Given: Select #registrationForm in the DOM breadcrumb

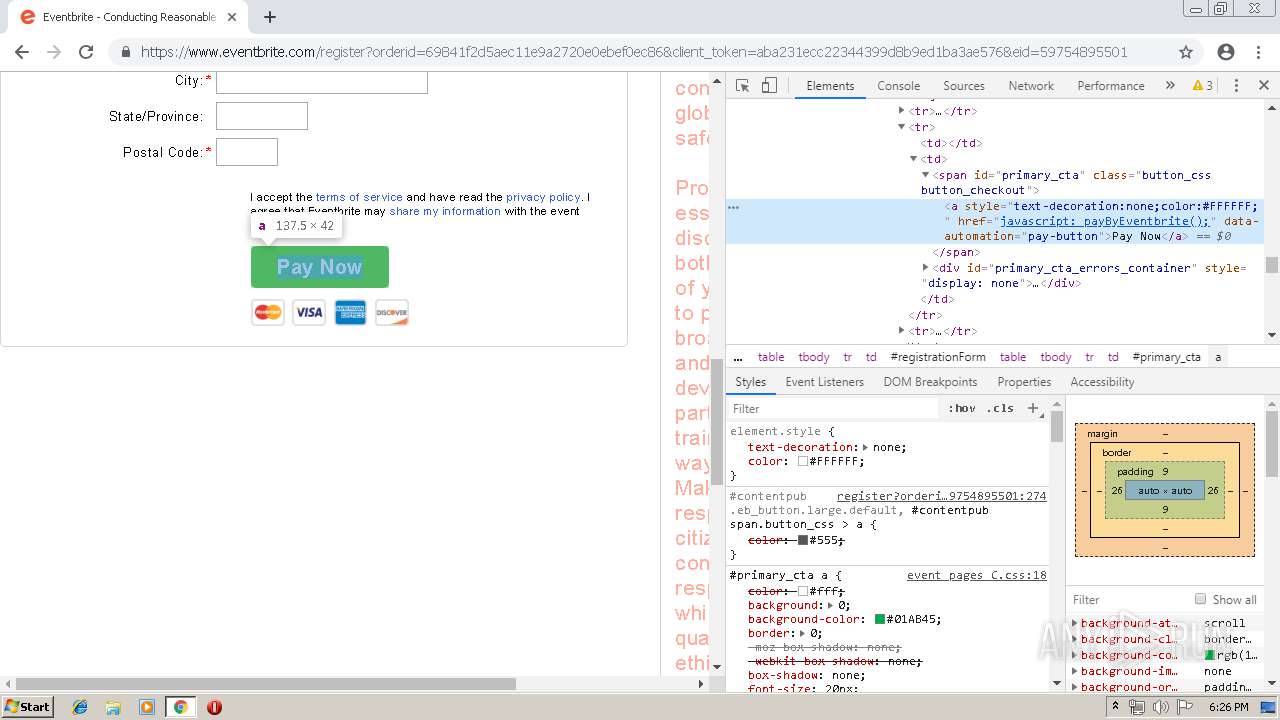Looking at the screenshot, I should tap(938, 357).
